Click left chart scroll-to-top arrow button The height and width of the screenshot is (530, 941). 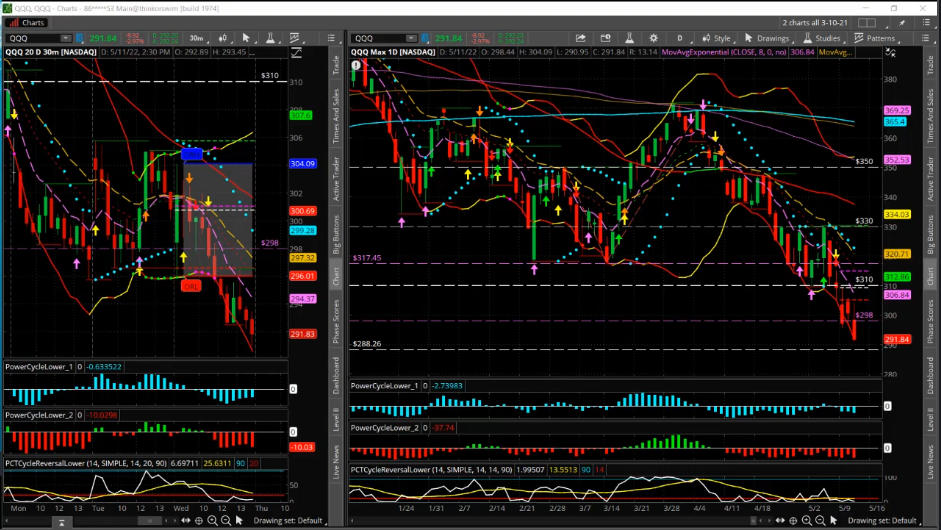coord(61,523)
